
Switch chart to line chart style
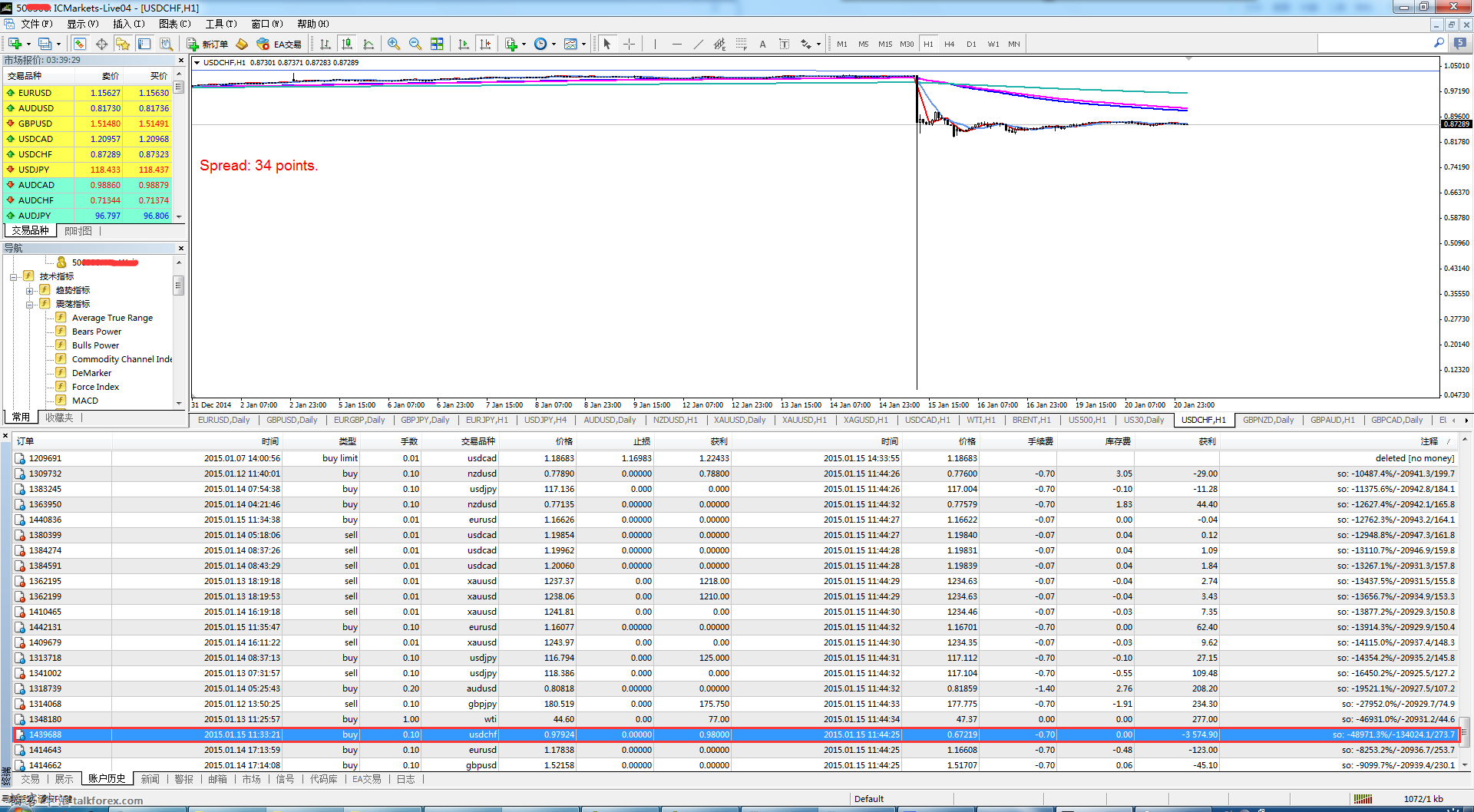click(368, 44)
